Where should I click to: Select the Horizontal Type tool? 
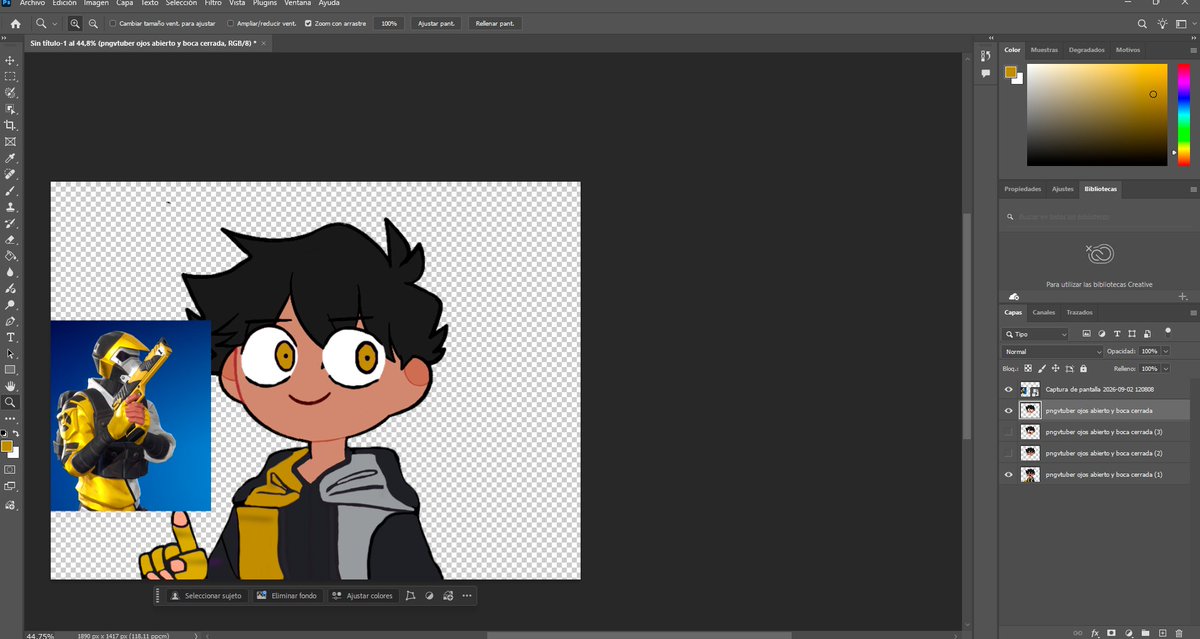(x=11, y=337)
